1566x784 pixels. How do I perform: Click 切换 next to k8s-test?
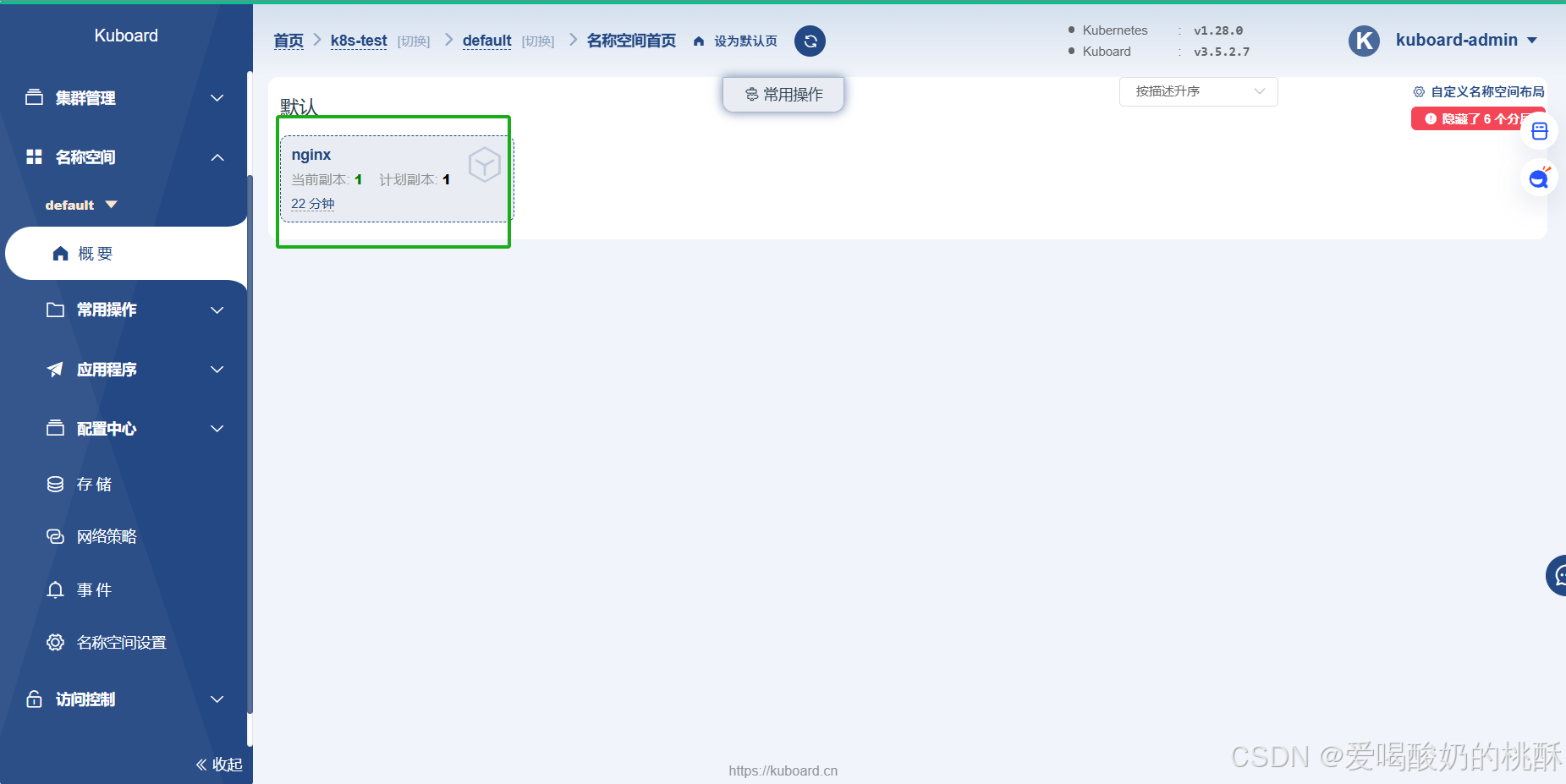pos(414,41)
